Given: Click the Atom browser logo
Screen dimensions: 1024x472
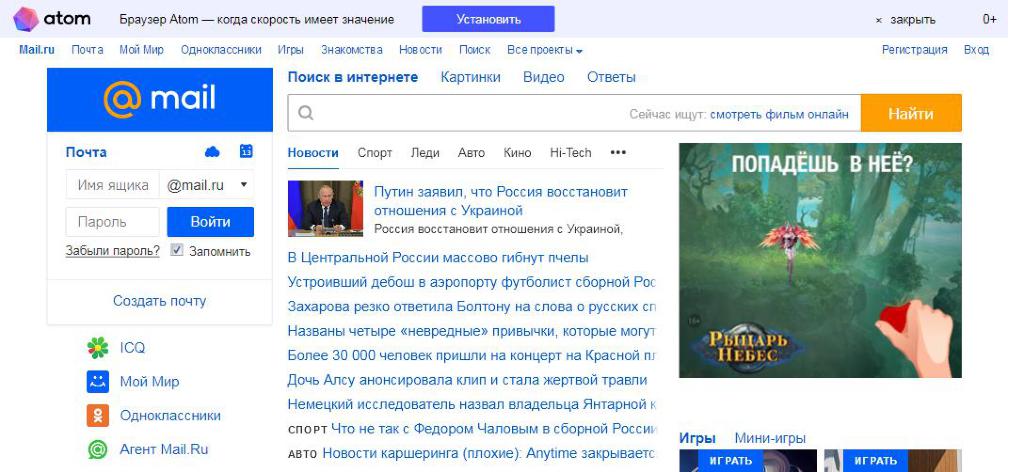Looking at the screenshot, I should (52, 19).
